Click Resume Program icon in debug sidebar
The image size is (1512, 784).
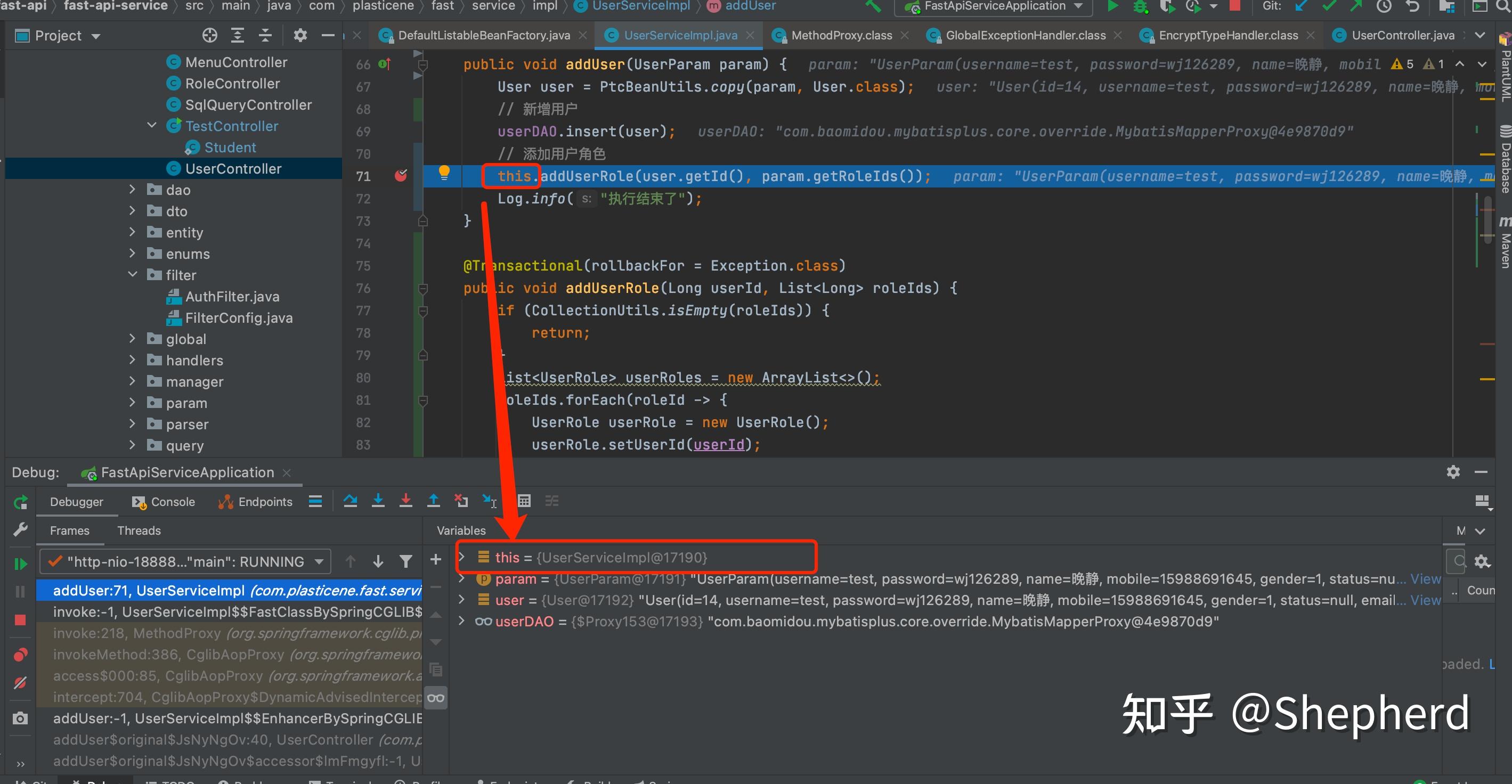click(x=20, y=564)
